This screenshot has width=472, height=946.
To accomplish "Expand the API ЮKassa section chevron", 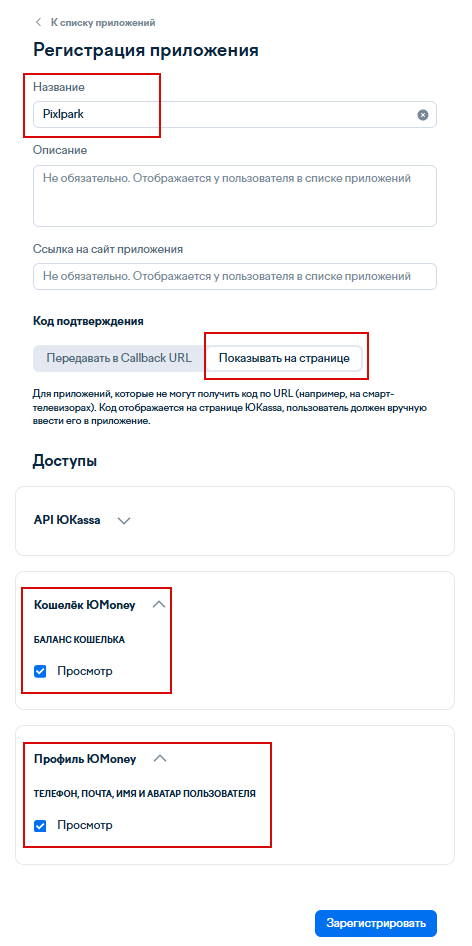I will [124, 521].
